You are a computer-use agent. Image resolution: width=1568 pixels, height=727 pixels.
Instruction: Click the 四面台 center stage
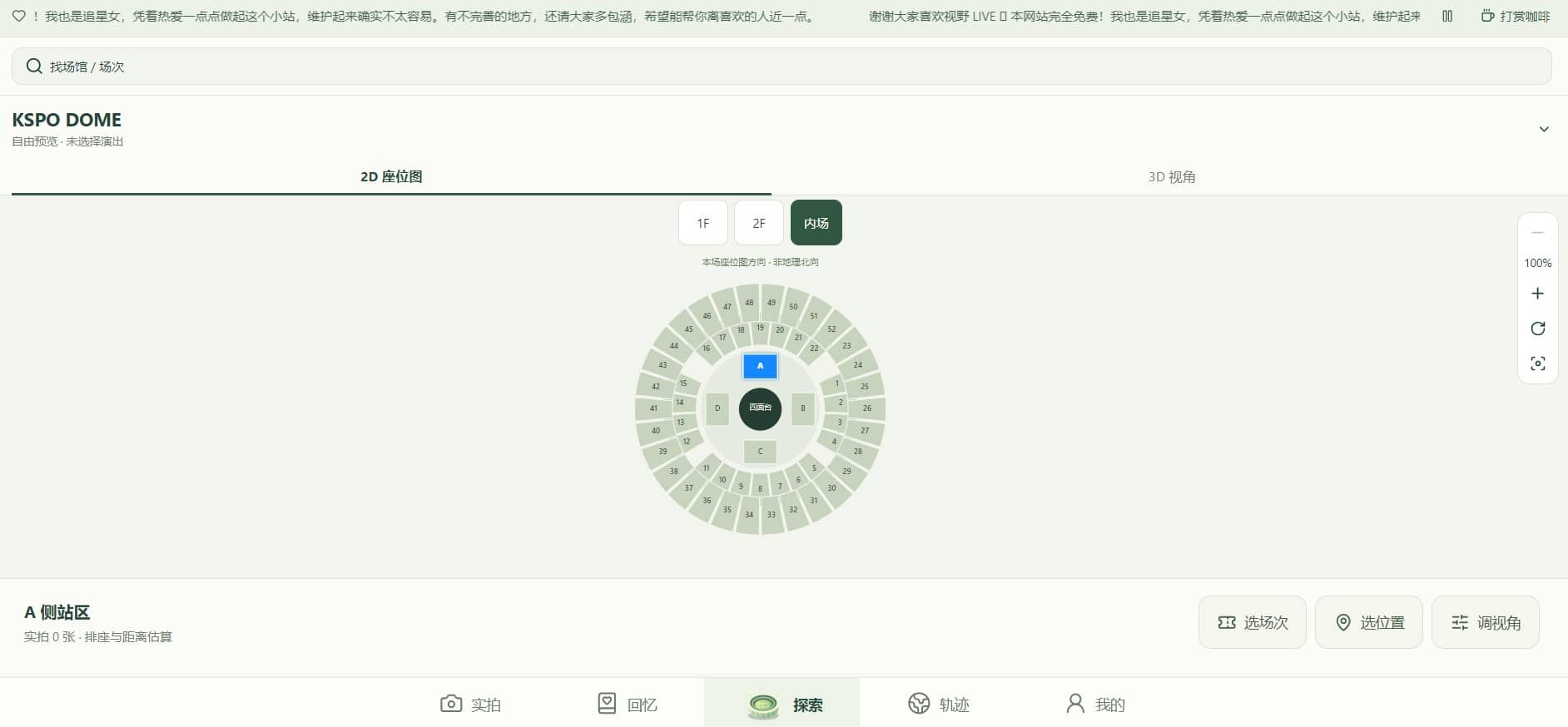tap(760, 408)
